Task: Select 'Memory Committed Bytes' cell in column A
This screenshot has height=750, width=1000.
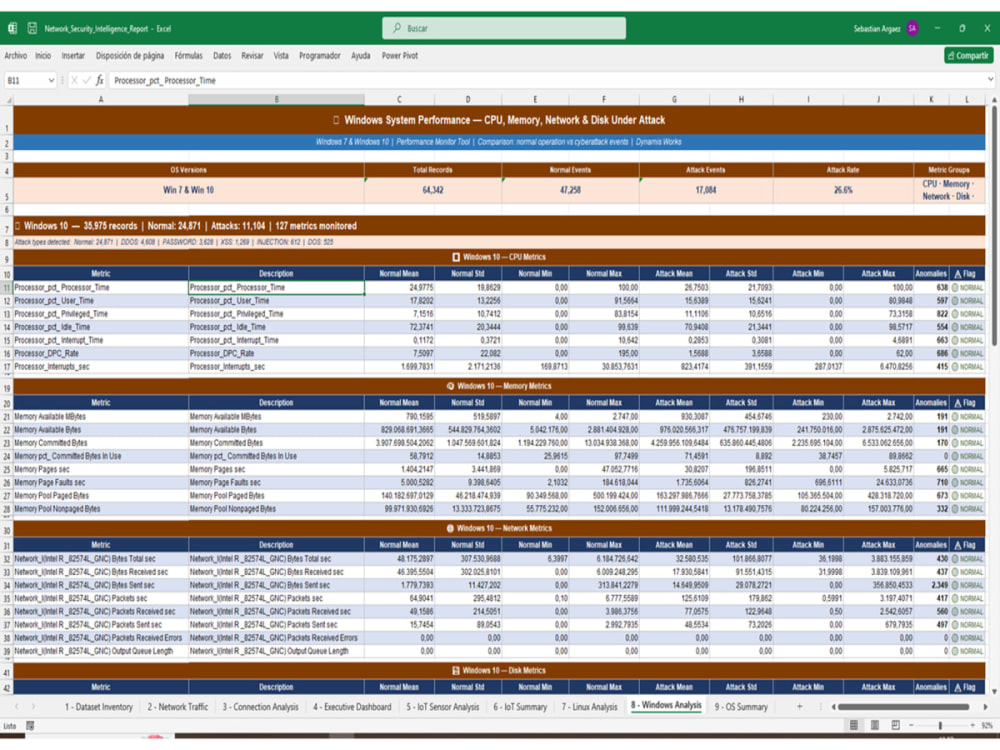Action: [101, 443]
